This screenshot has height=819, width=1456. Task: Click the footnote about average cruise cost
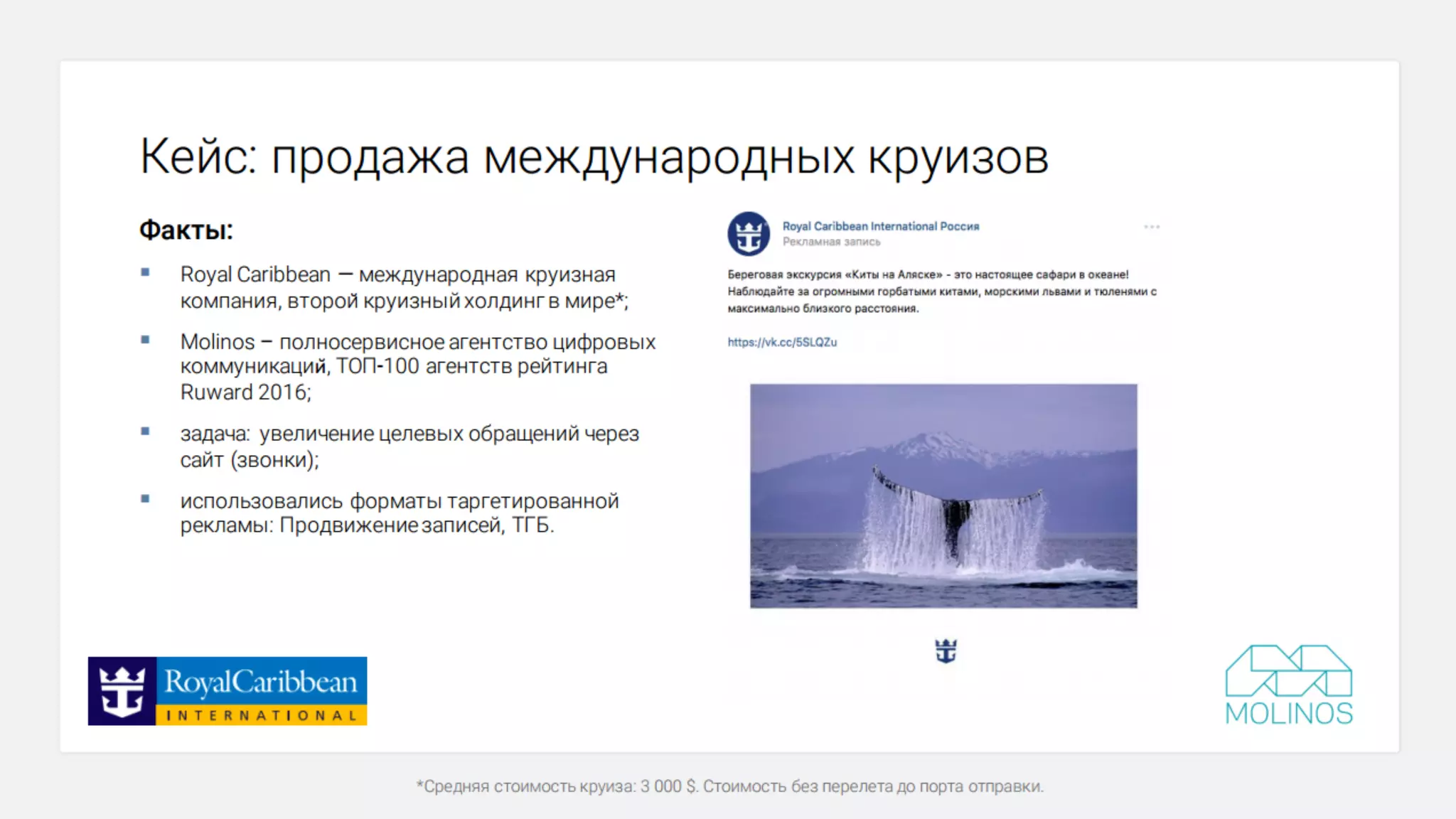[729, 786]
